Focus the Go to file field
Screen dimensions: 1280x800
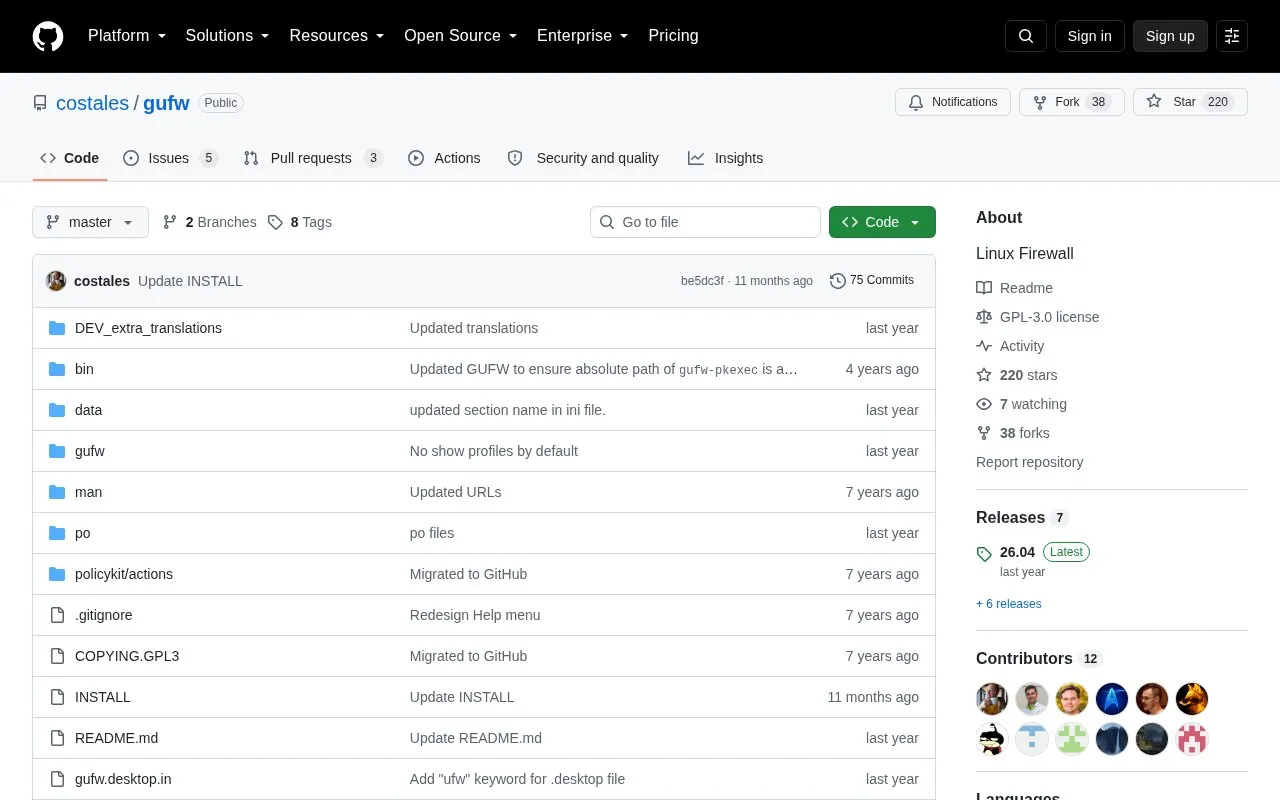coord(705,222)
